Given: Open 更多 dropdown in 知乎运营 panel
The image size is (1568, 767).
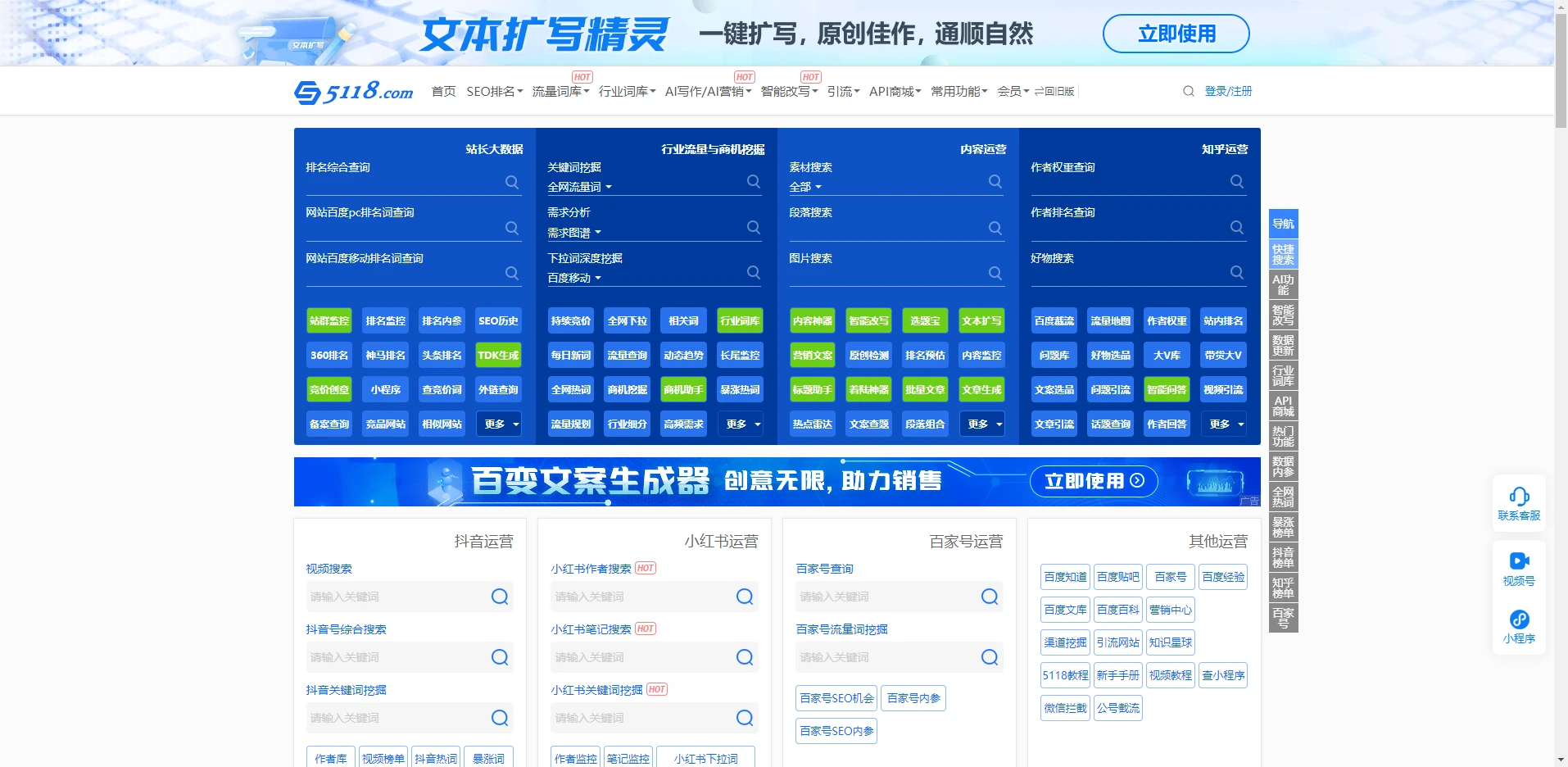Looking at the screenshot, I should point(1224,424).
